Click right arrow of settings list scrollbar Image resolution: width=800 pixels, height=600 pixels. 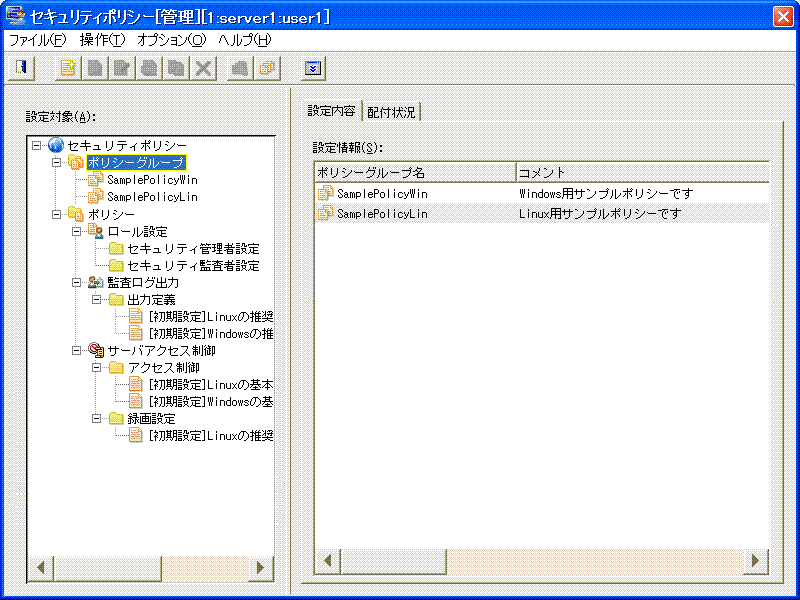[x=756, y=561]
